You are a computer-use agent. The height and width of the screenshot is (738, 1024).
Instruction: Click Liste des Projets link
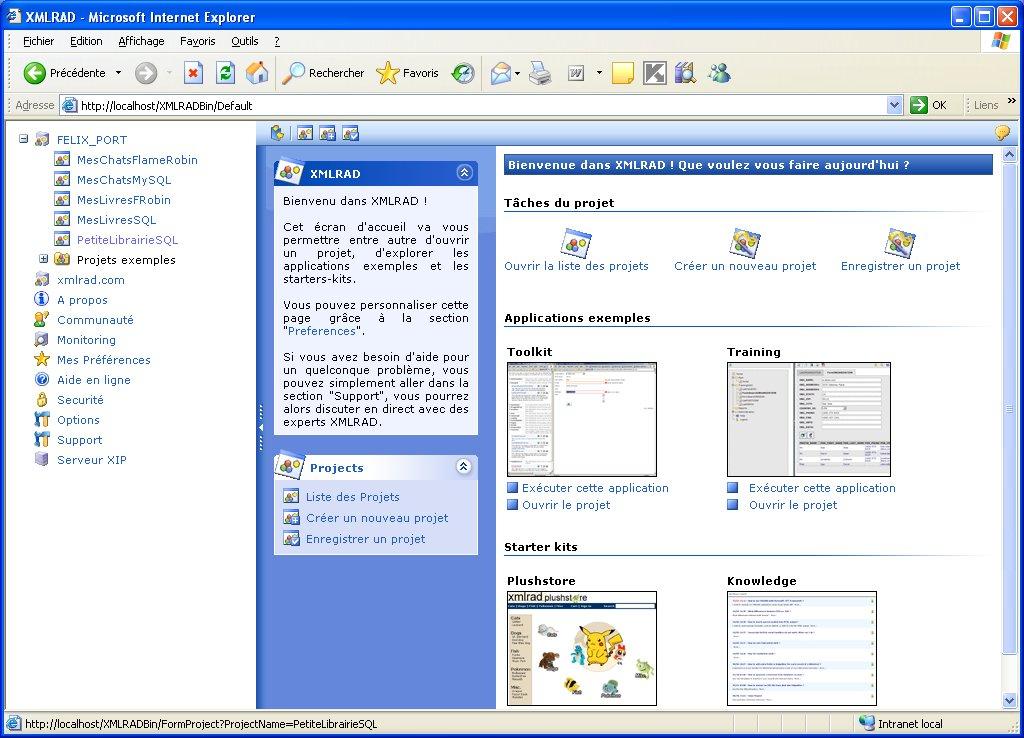click(x=352, y=497)
